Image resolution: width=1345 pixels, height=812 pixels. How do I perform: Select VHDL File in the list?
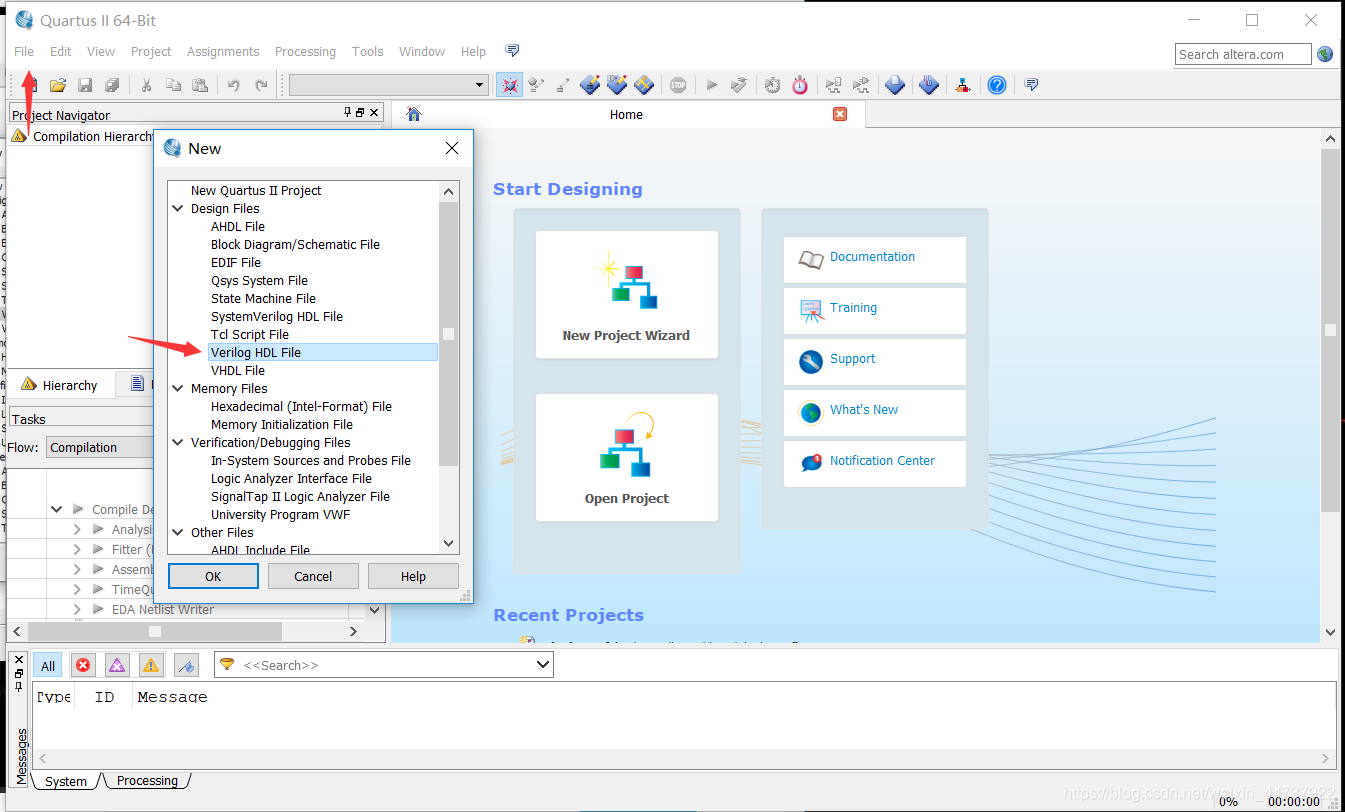click(238, 370)
